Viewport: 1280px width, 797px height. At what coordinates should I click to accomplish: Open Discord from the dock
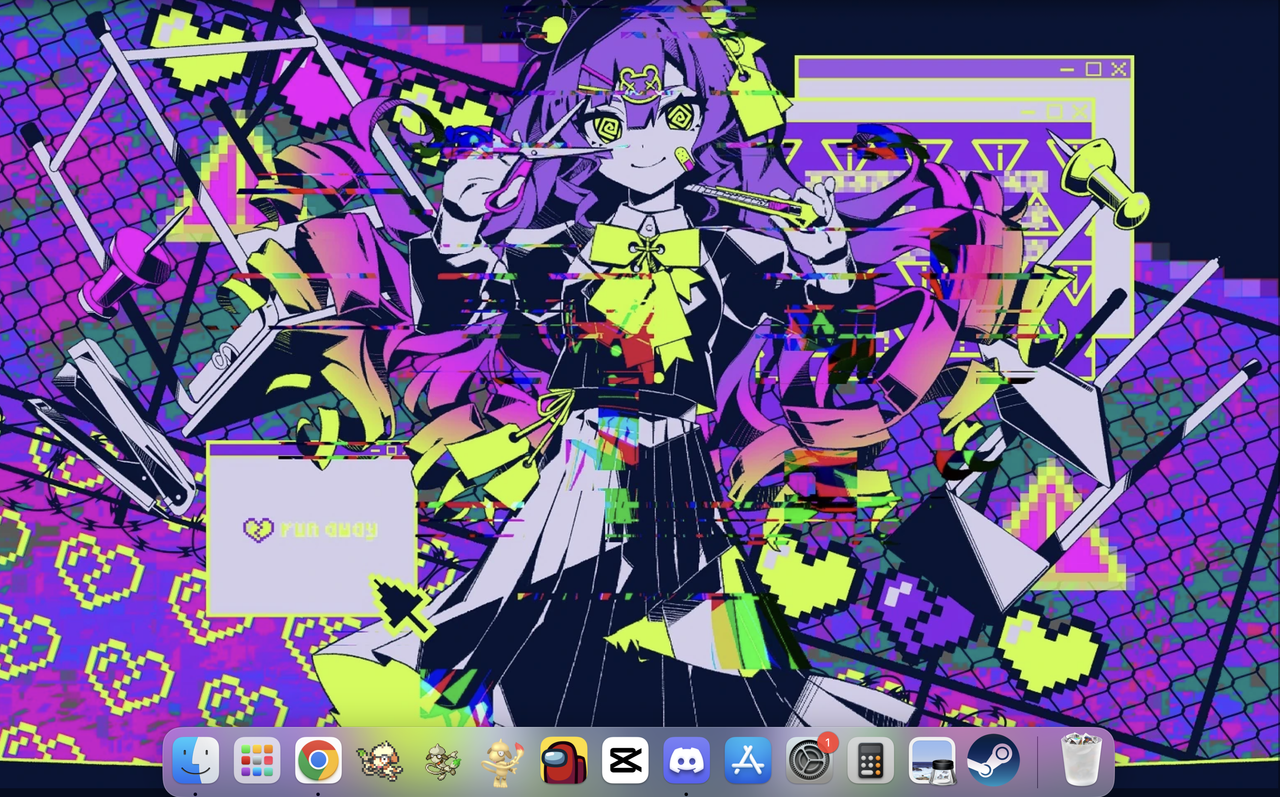(x=687, y=761)
